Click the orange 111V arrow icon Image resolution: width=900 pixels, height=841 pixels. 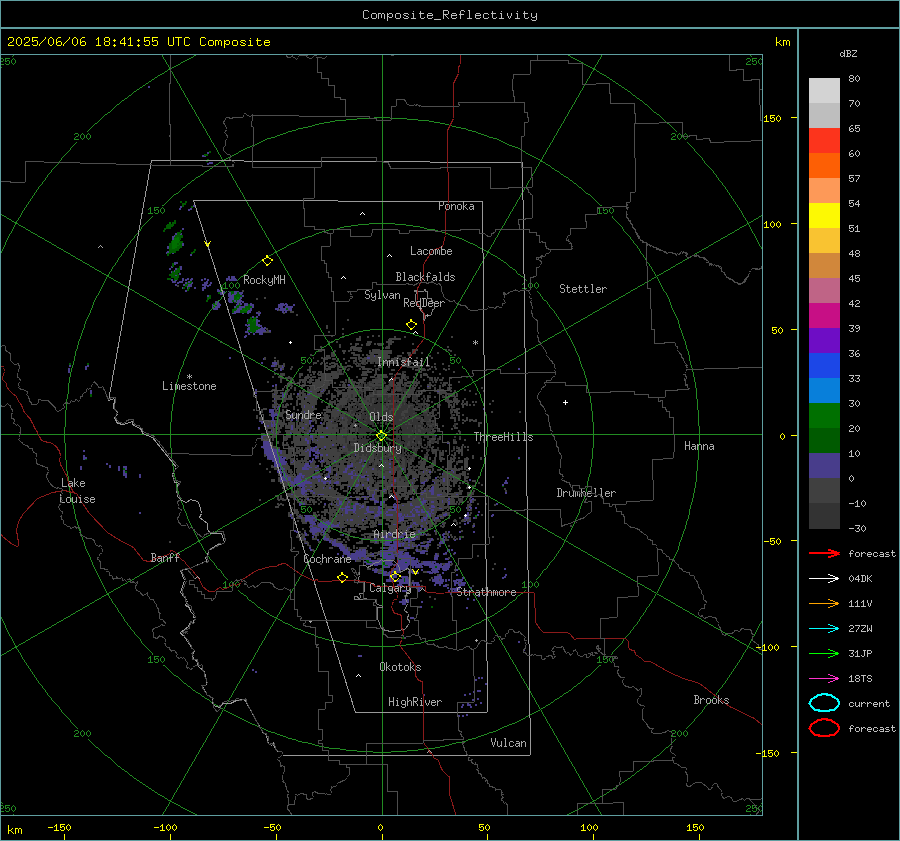click(x=824, y=603)
